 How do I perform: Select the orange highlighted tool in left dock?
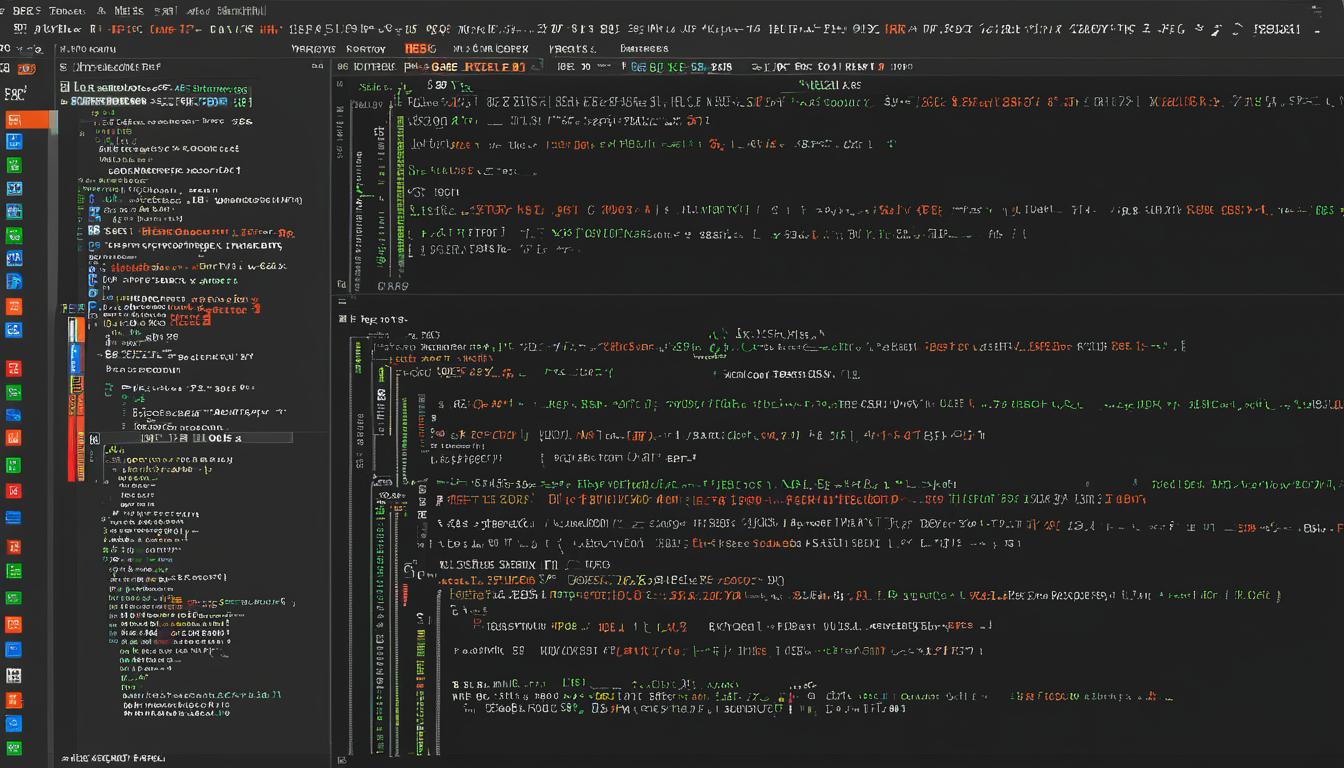pyautogui.click(x=15, y=121)
